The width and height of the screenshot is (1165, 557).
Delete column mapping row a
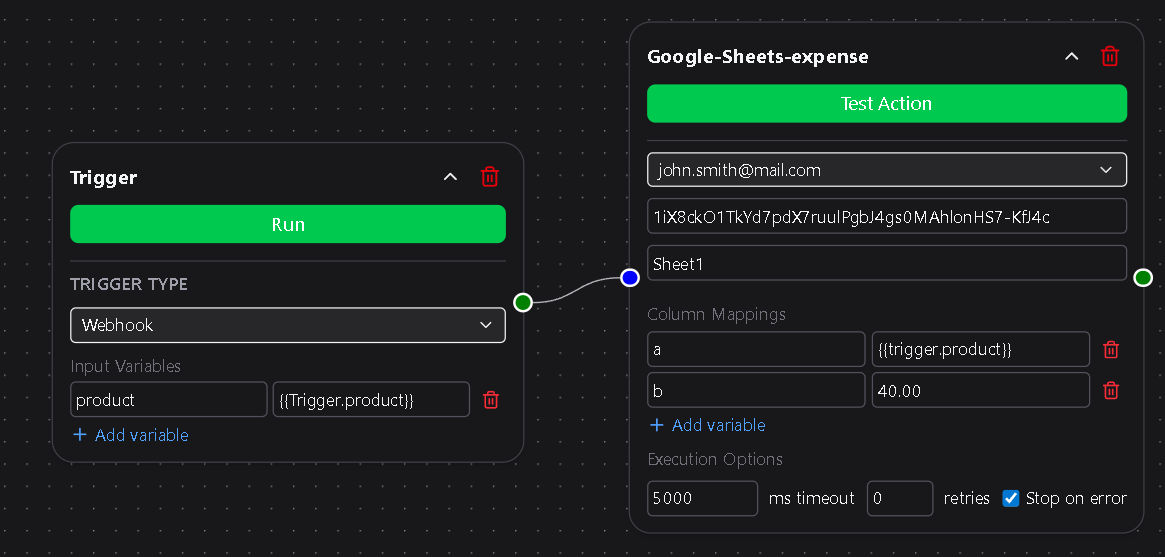pyautogui.click(x=1110, y=349)
